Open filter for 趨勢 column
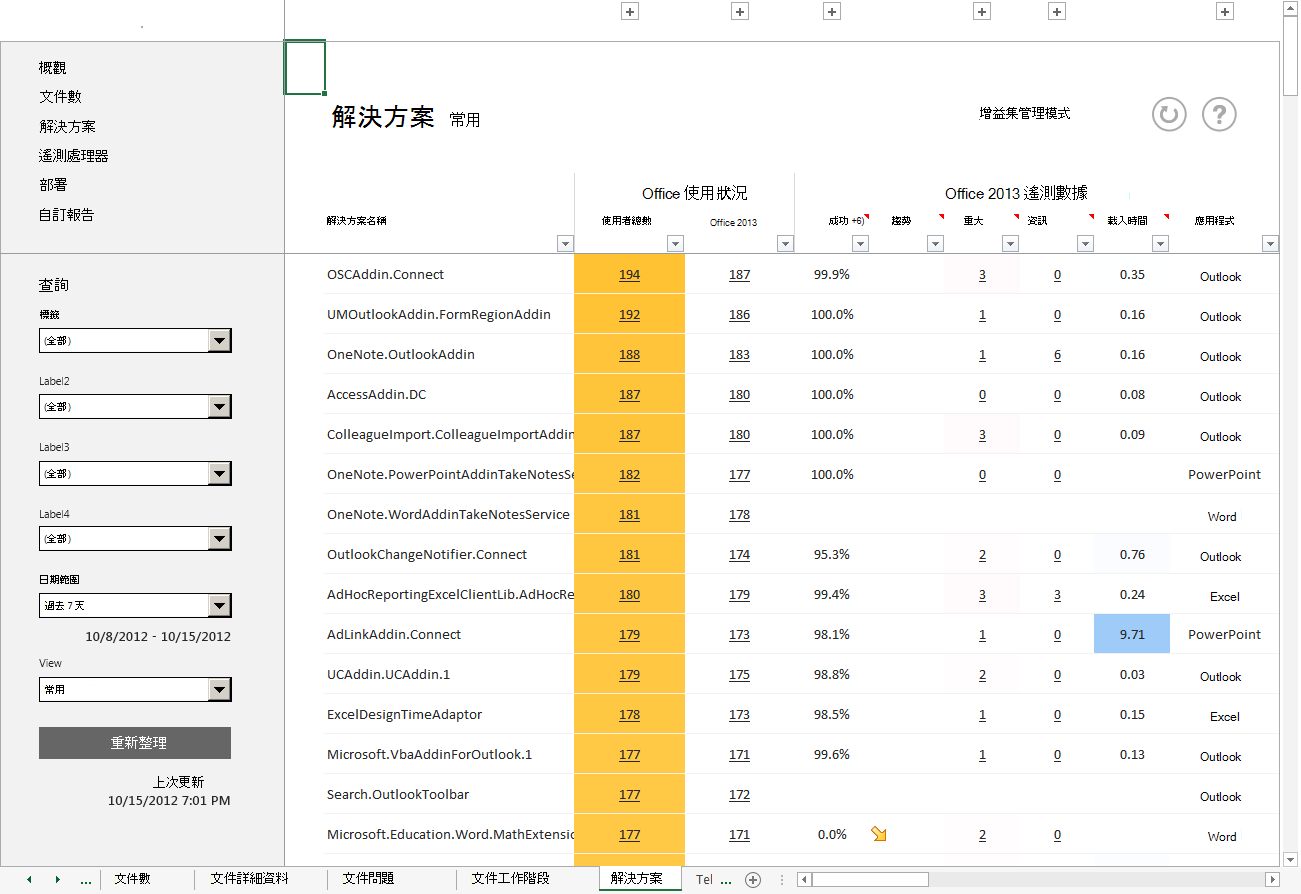1301x894 pixels. pos(935,243)
